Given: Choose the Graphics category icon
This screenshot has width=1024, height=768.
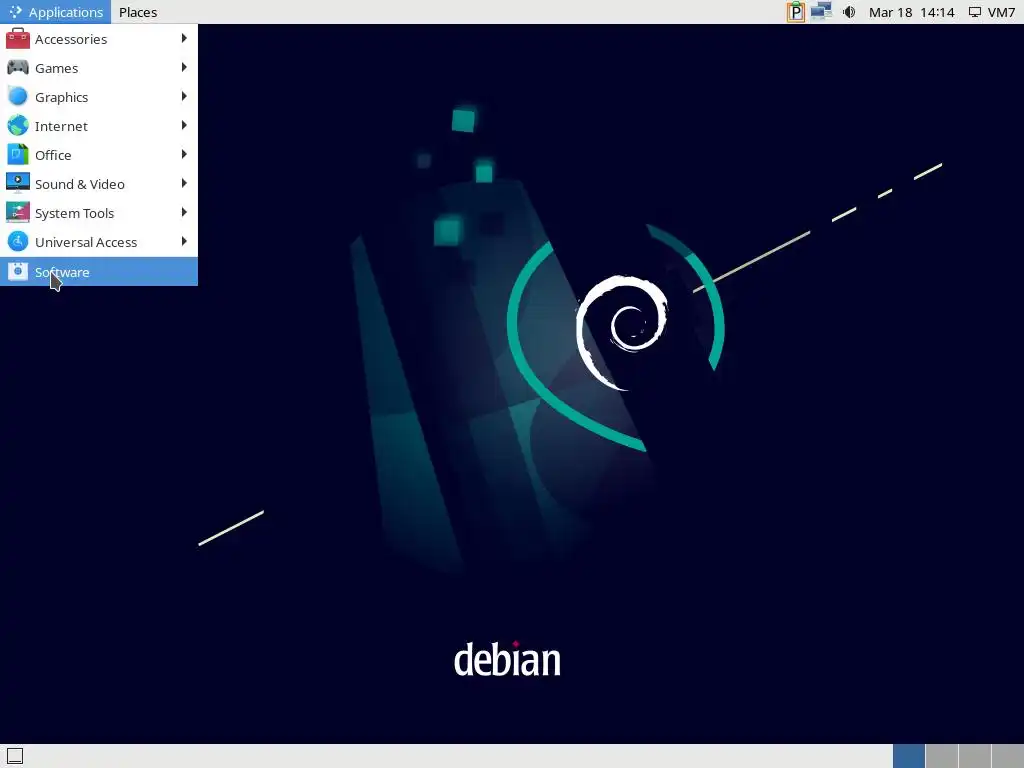Looking at the screenshot, I should pos(18,97).
